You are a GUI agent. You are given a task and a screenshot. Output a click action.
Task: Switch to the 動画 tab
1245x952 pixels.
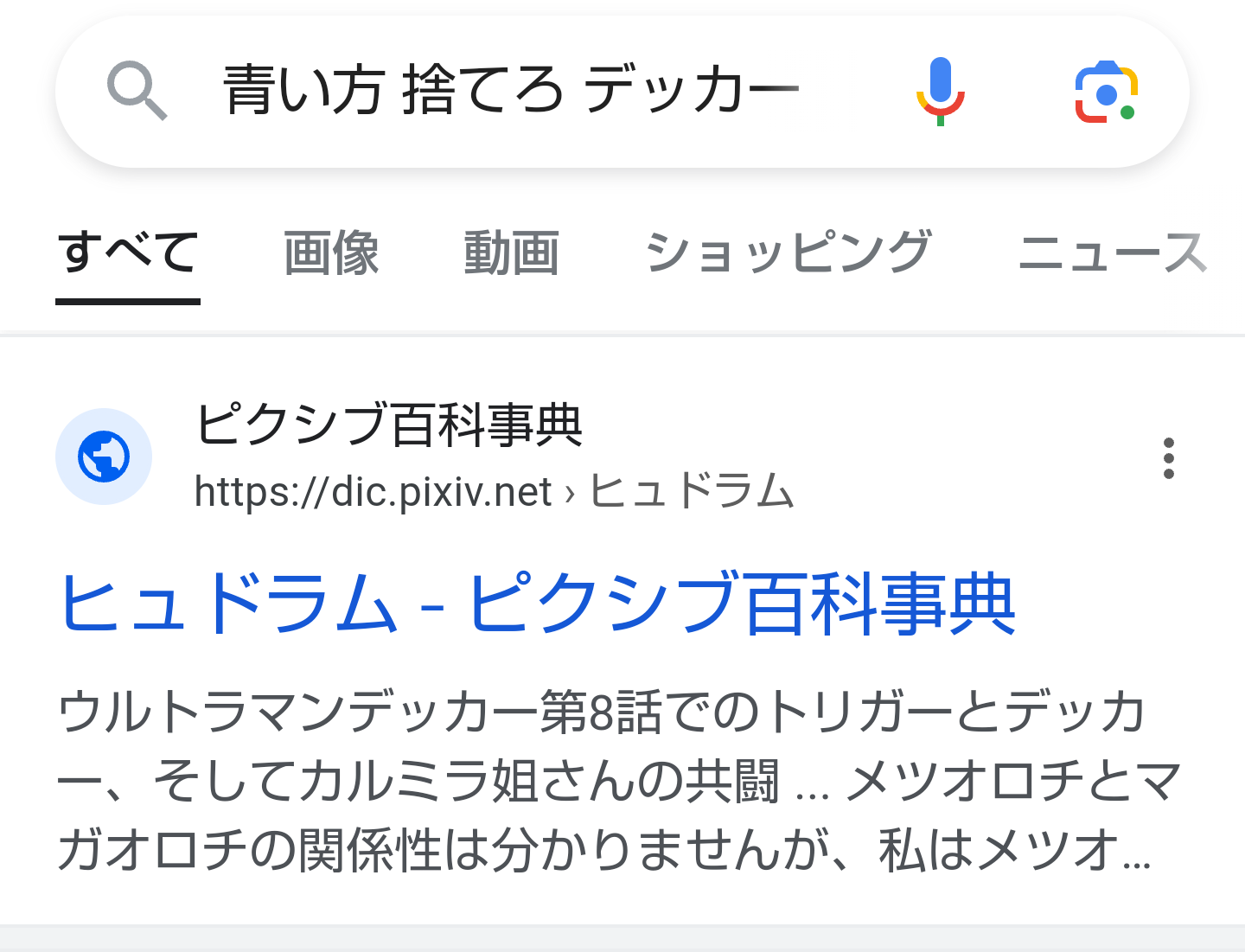tap(511, 253)
